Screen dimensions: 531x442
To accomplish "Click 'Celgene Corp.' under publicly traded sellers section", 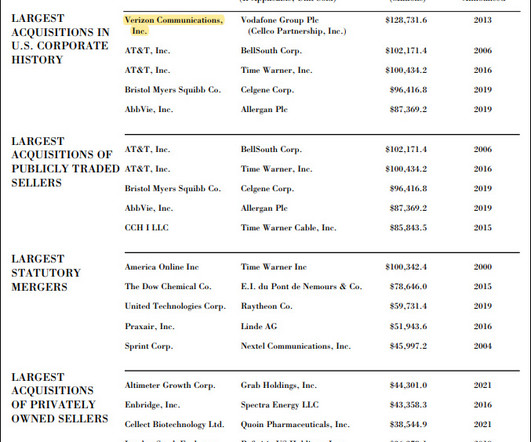I will 267,189.
